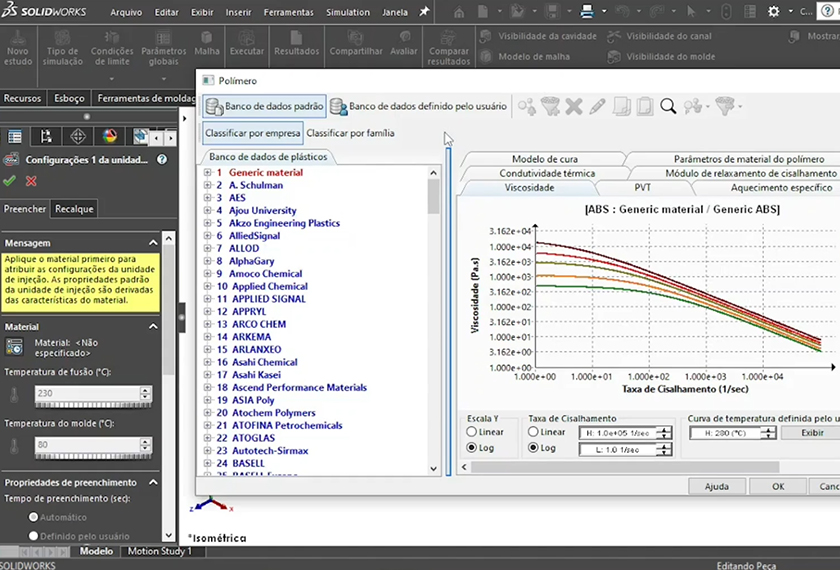Select Log for Escala Y
The width and height of the screenshot is (840, 570).
[x=471, y=448]
